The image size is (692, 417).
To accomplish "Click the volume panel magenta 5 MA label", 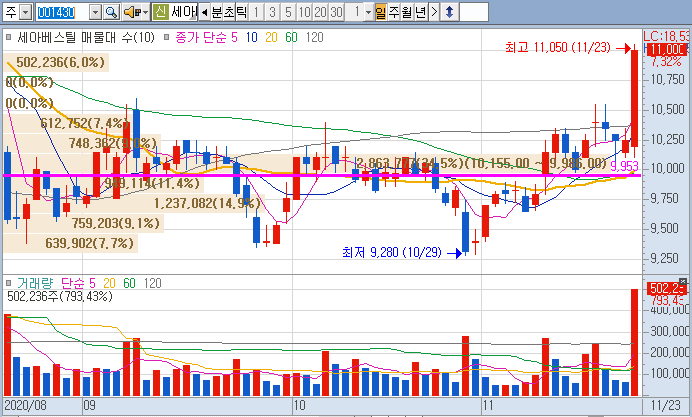I will pyautogui.click(x=92, y=283).
